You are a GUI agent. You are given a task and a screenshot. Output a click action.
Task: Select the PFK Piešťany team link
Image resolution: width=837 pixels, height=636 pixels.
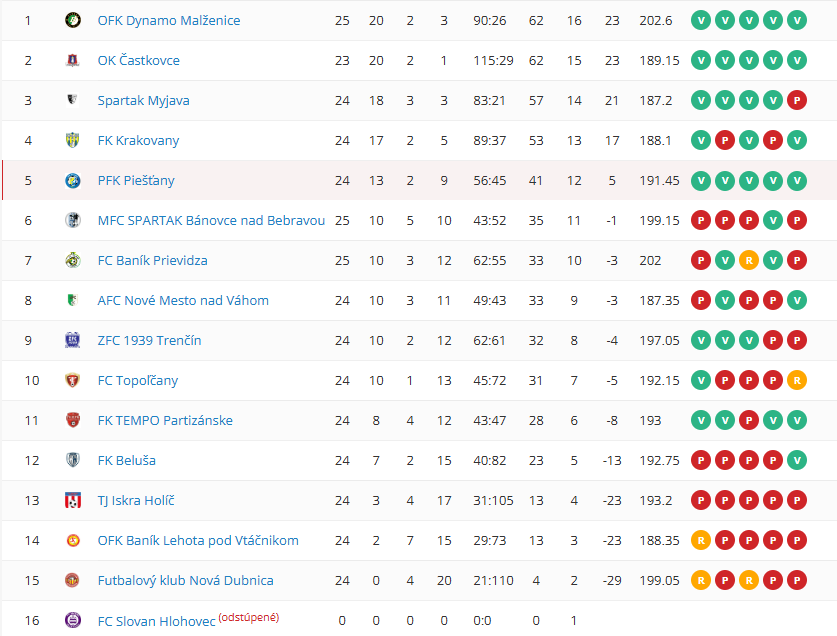[136, 180]
